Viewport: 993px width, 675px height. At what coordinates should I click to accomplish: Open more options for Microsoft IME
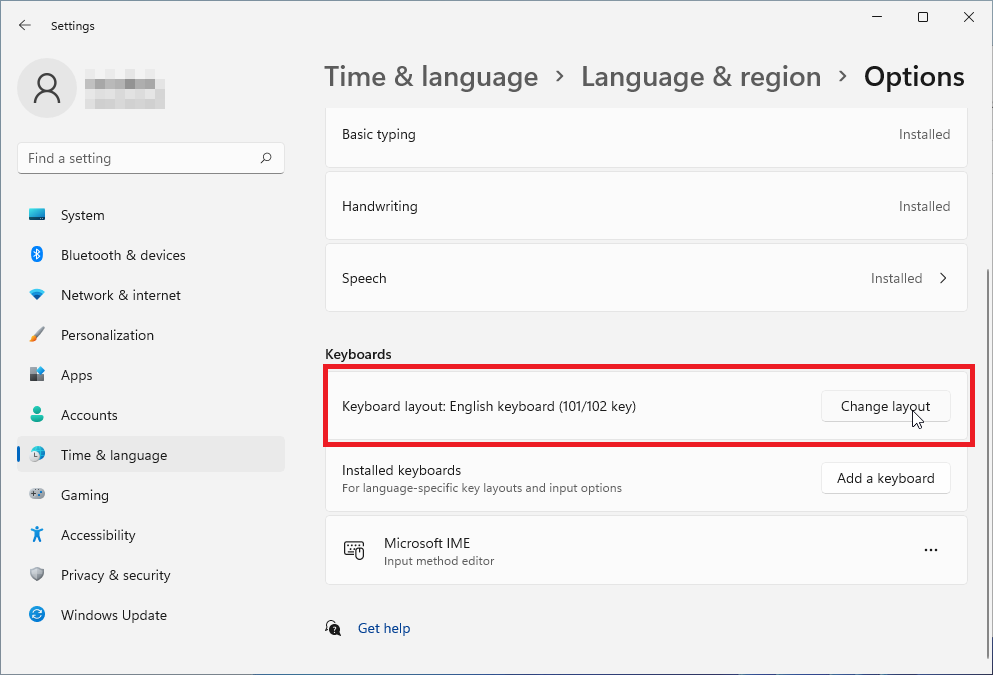click(931, 550)
